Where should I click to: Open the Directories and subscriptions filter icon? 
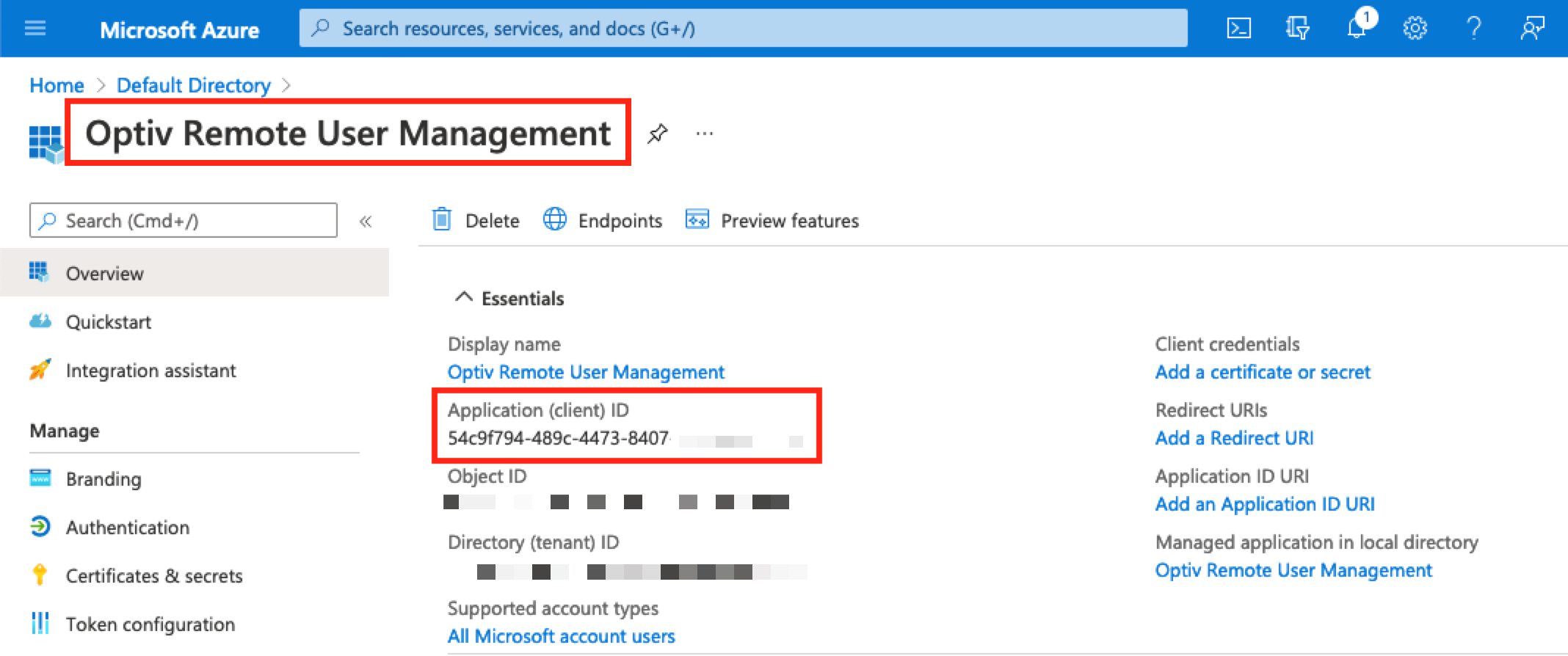[1297, 29]
